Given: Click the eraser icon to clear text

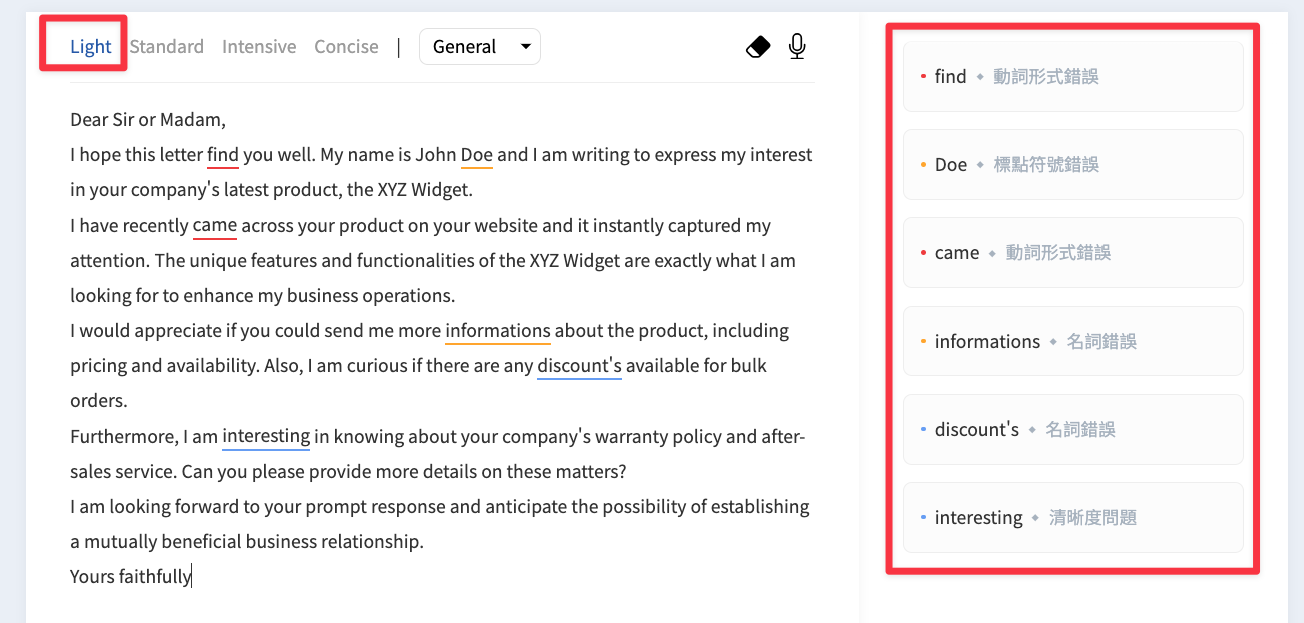Looking at the screenshot, I should pos(758,46).
